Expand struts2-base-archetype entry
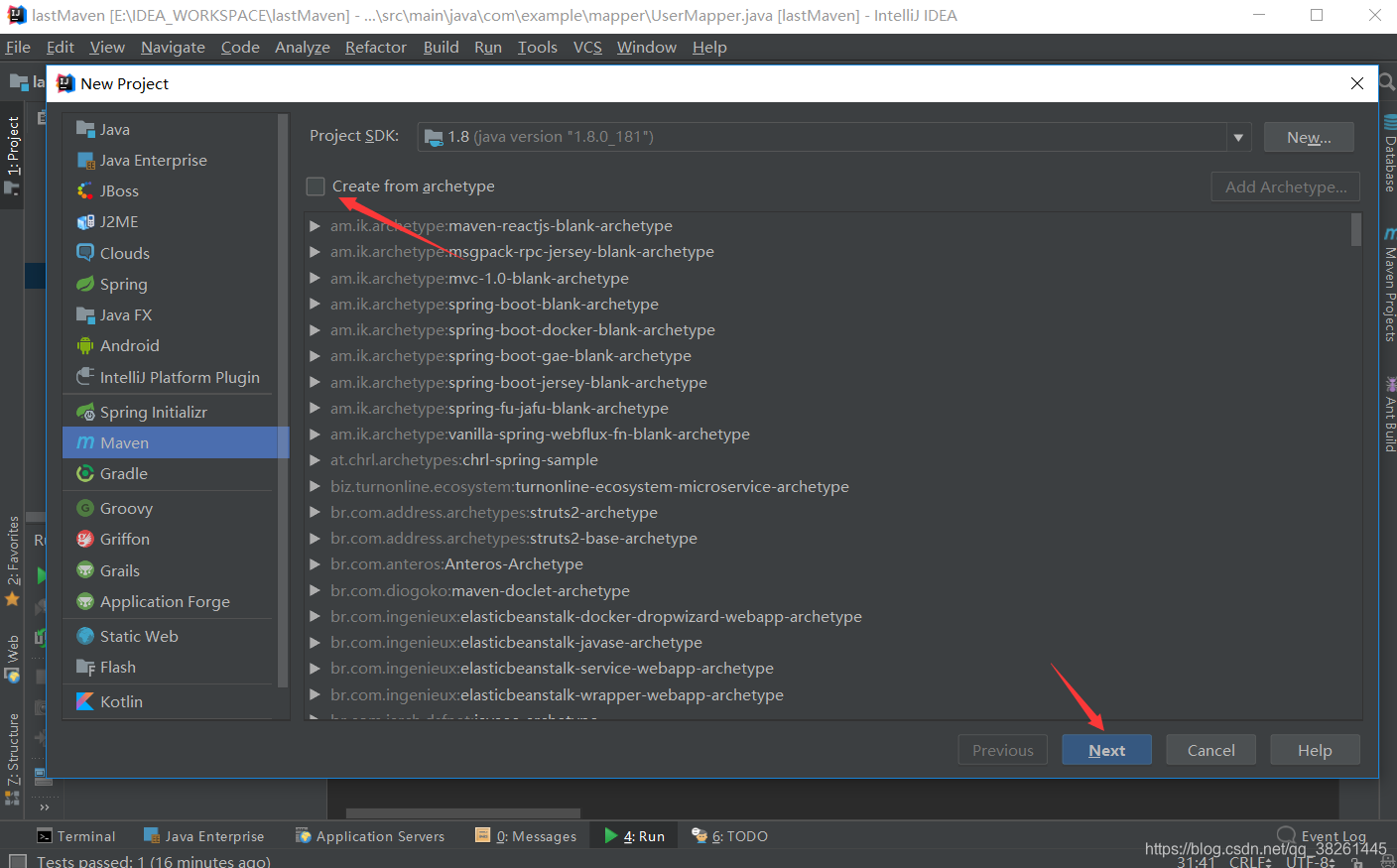Screen dimensions: 1397x868 [x=315, y=538]
